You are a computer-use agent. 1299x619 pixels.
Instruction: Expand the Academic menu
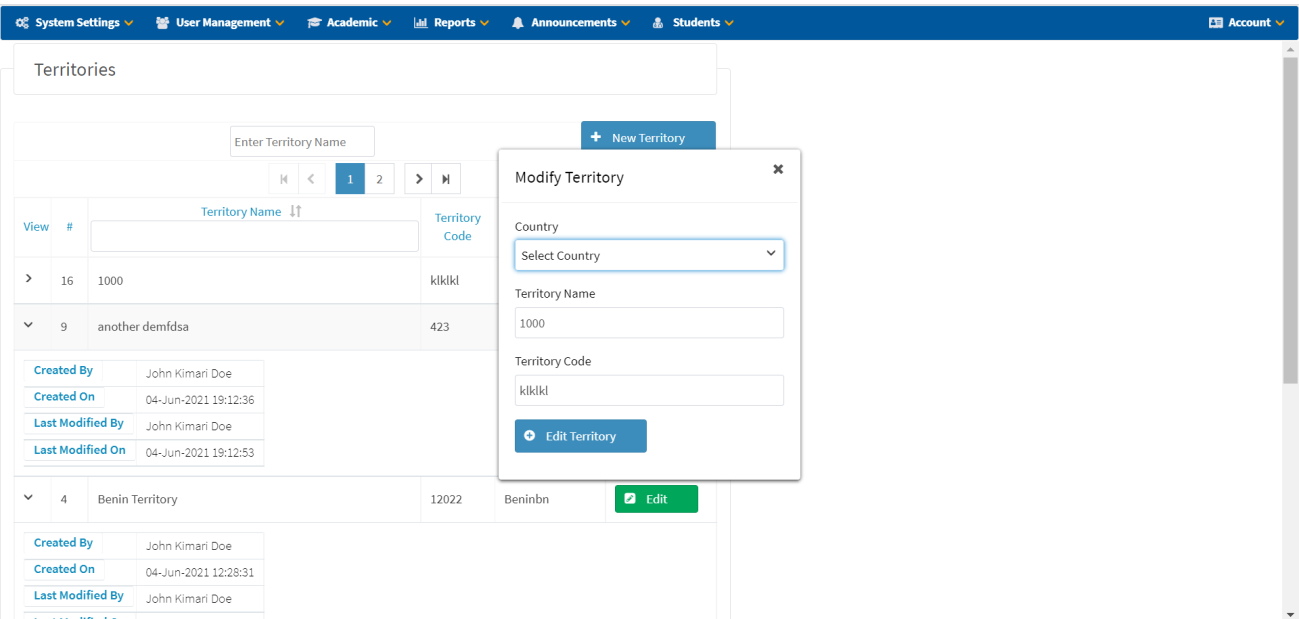[349, 22]
